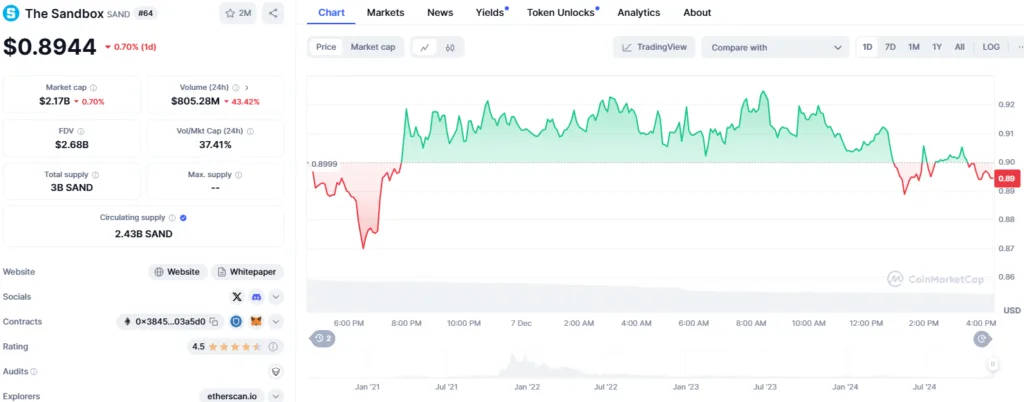Open Volume (24h) info icon
This screenshot has width=1024, height=402.
point(236,87)
